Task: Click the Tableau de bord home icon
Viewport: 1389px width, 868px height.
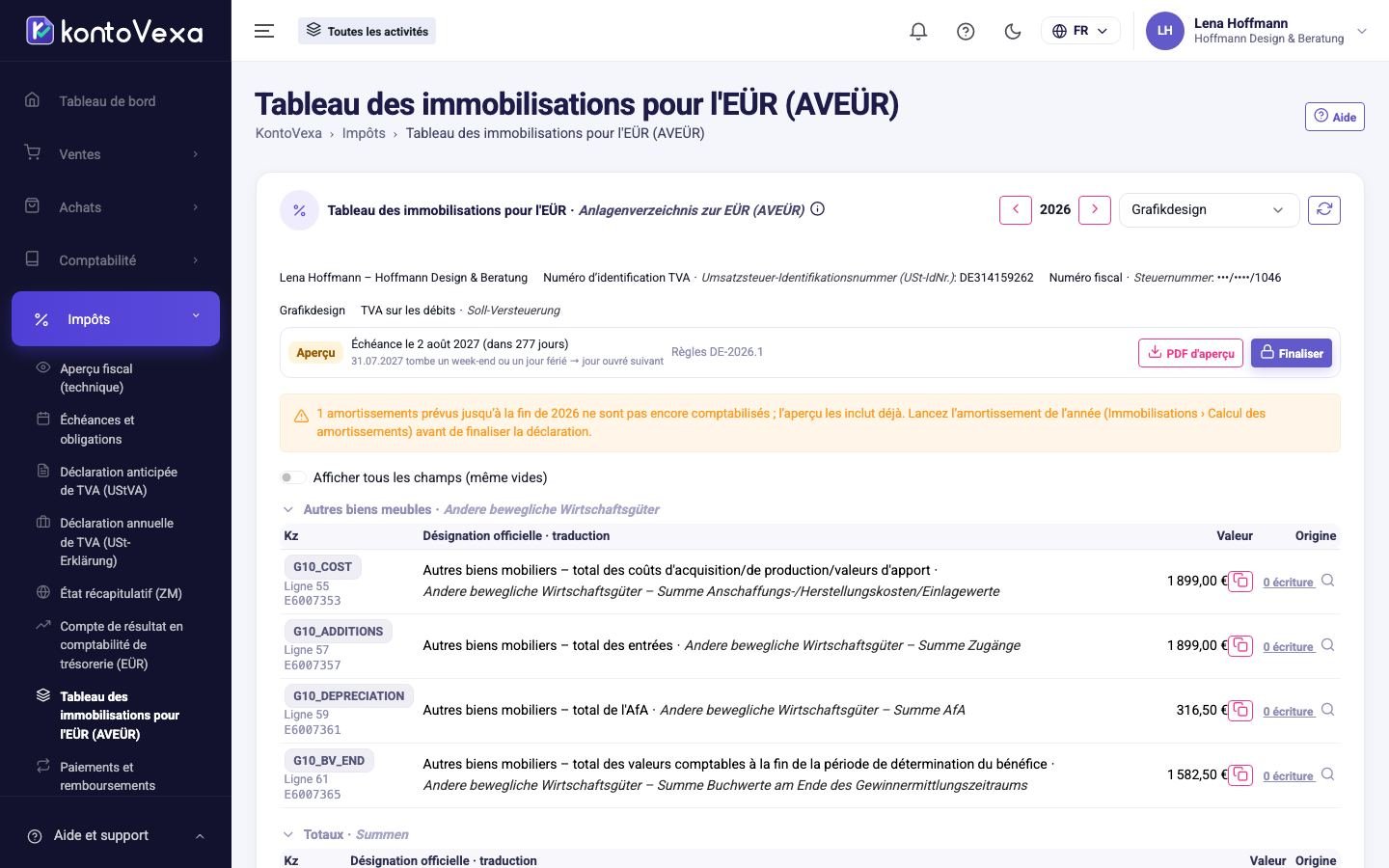Action: [32, 99]
